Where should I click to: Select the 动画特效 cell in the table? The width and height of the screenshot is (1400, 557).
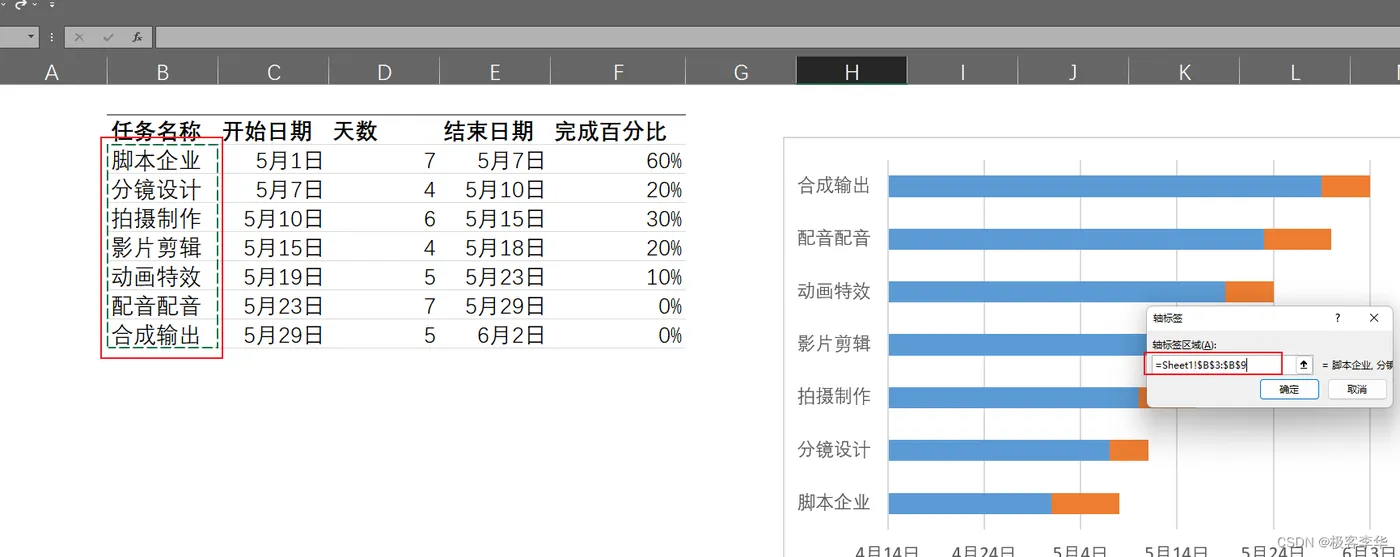pos(162,276)
